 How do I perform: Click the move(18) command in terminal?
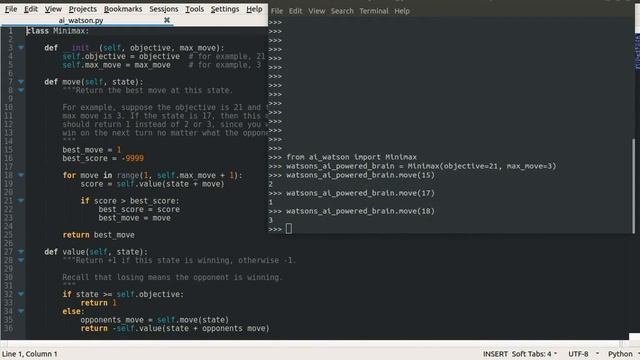(x=360, y=211)
